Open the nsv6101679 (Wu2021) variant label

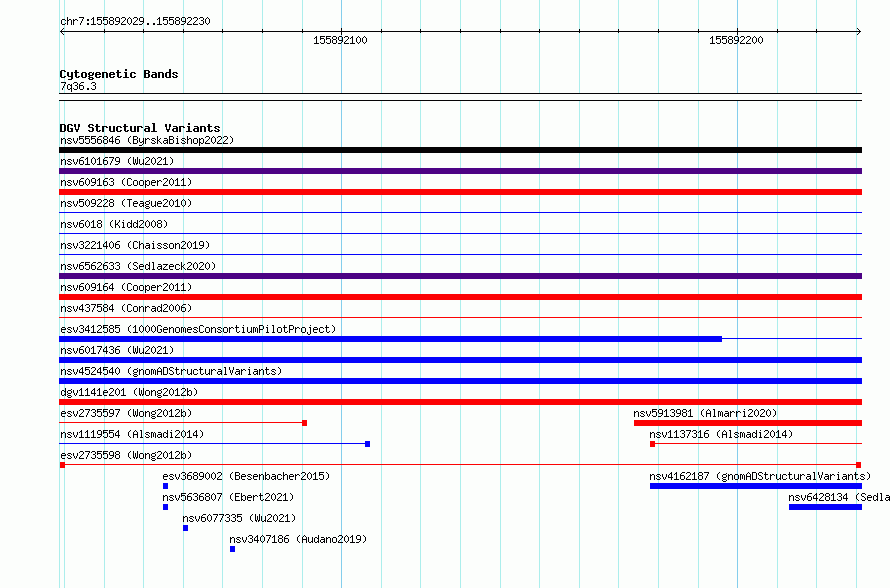117,161
